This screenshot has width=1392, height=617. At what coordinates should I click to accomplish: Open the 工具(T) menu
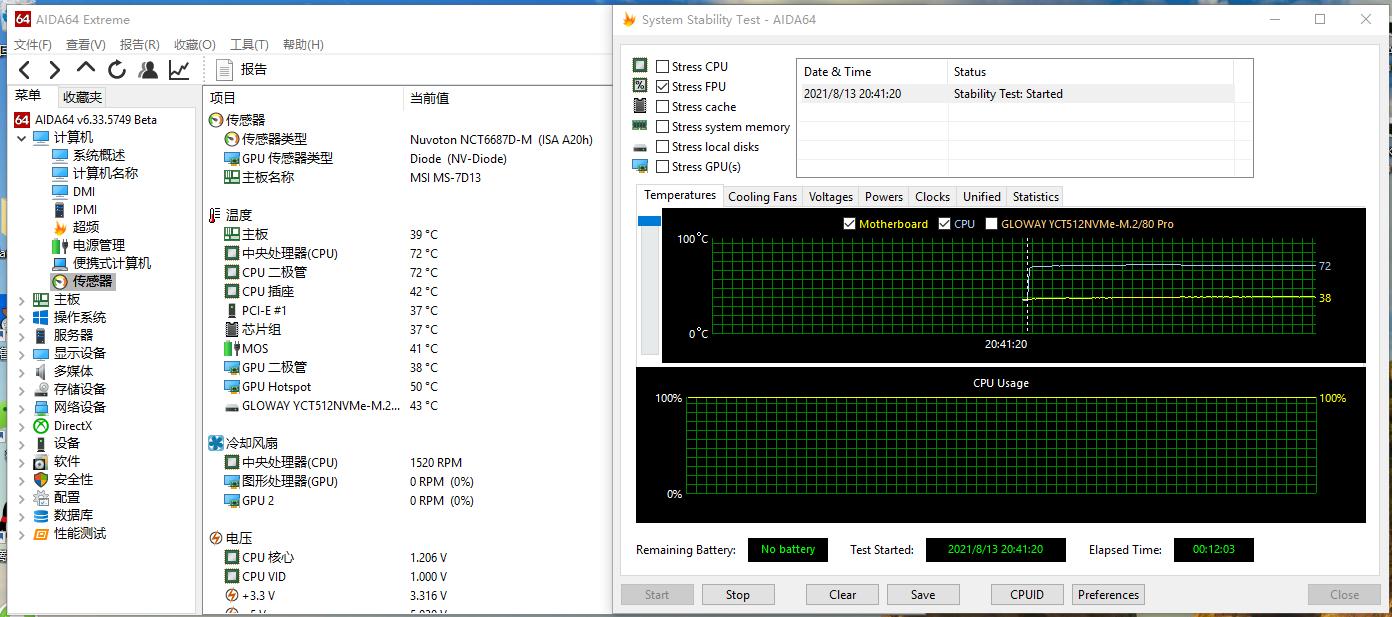249,44
